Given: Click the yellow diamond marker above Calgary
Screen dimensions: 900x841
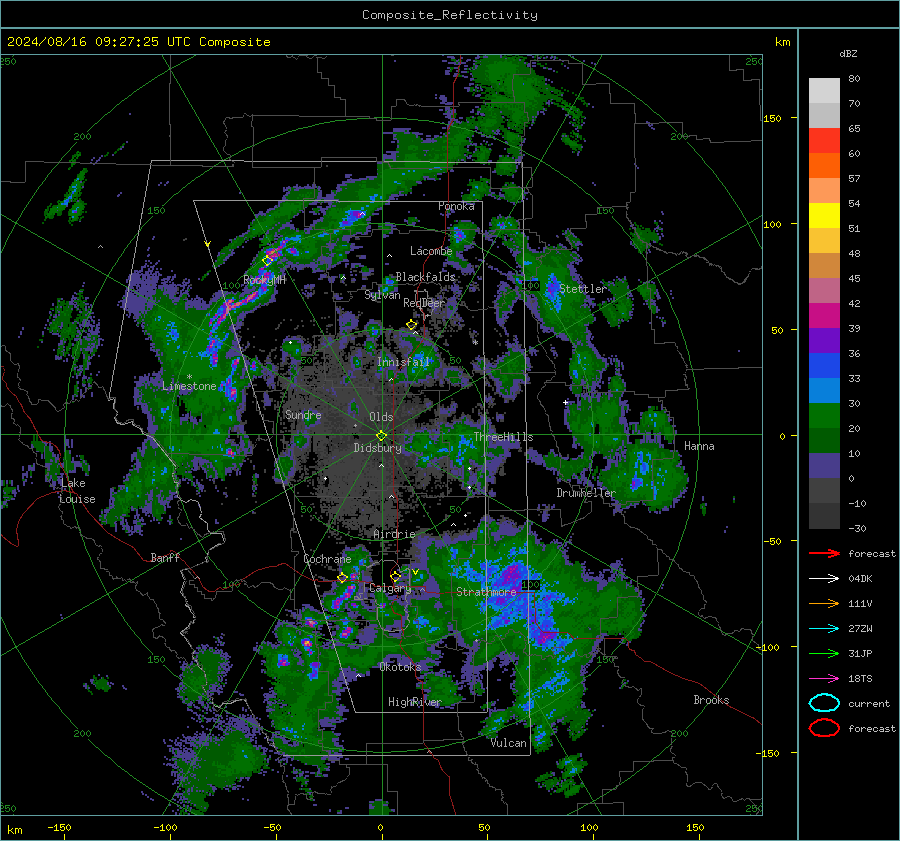Looking at the screenshot, I should [395, 576].
